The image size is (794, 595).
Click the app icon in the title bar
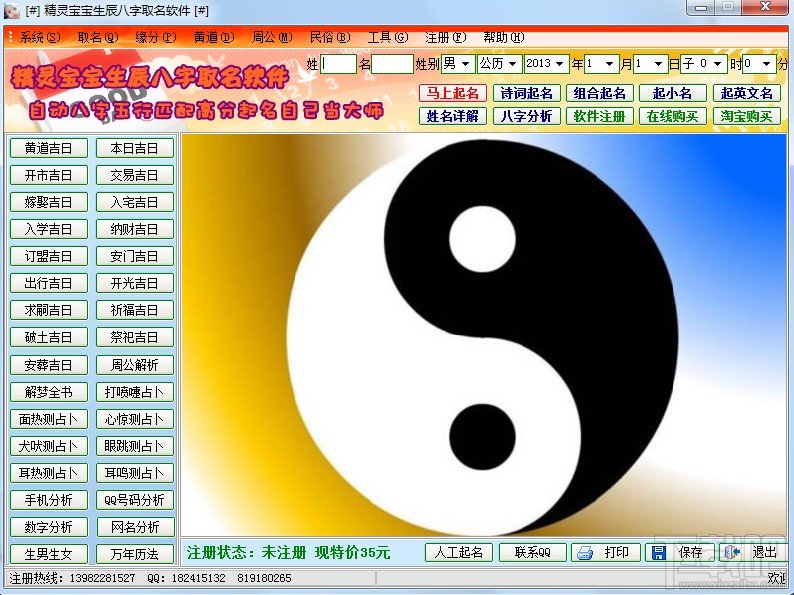[11, 11]
